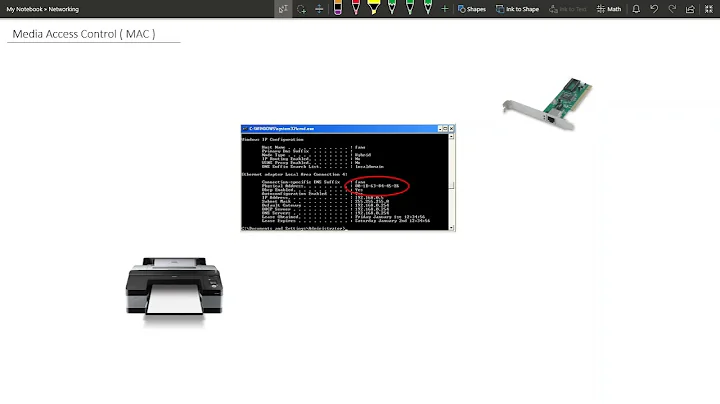Viewport: 720px width, 404px height.
Task: Pick the eraser with purple tip
Action: click(338, 8)
